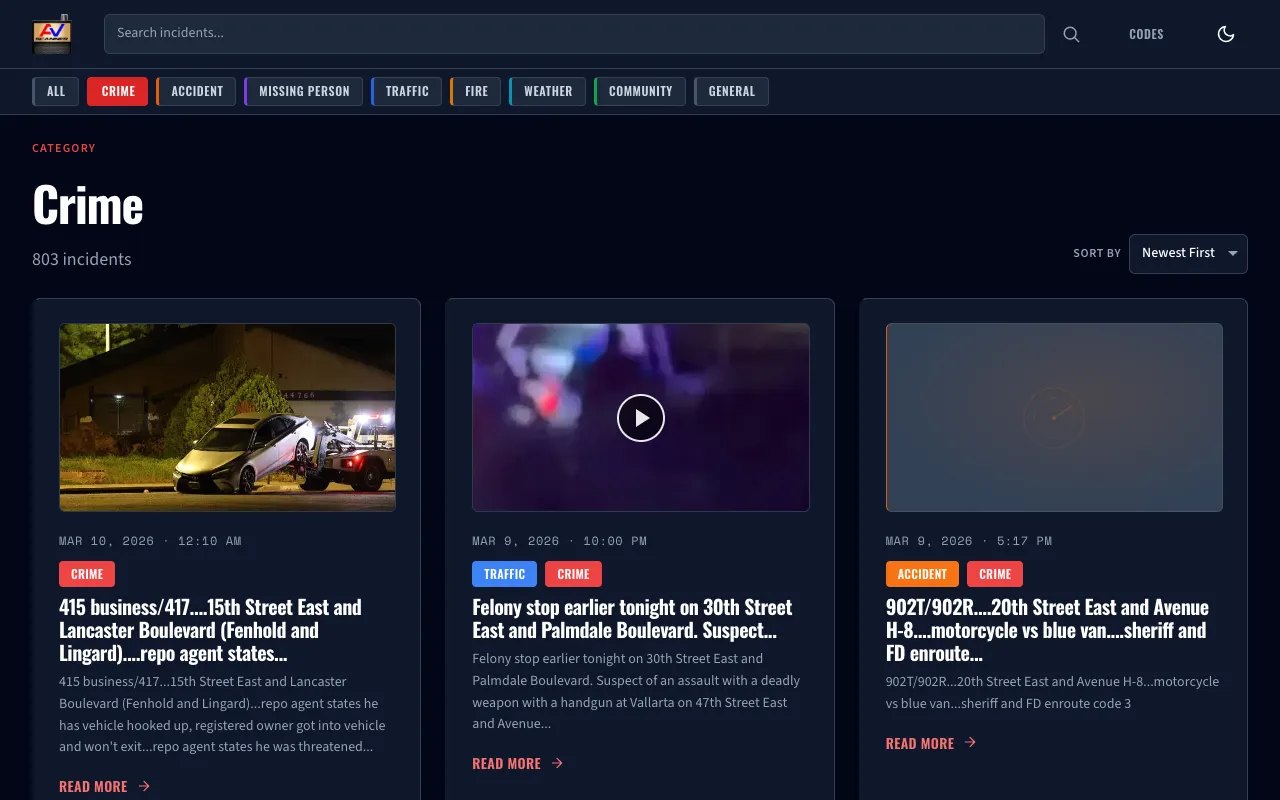This screenshot has width=1280, height=800.
Task: Show WEATHER incidents
Action: click(548, 91)
